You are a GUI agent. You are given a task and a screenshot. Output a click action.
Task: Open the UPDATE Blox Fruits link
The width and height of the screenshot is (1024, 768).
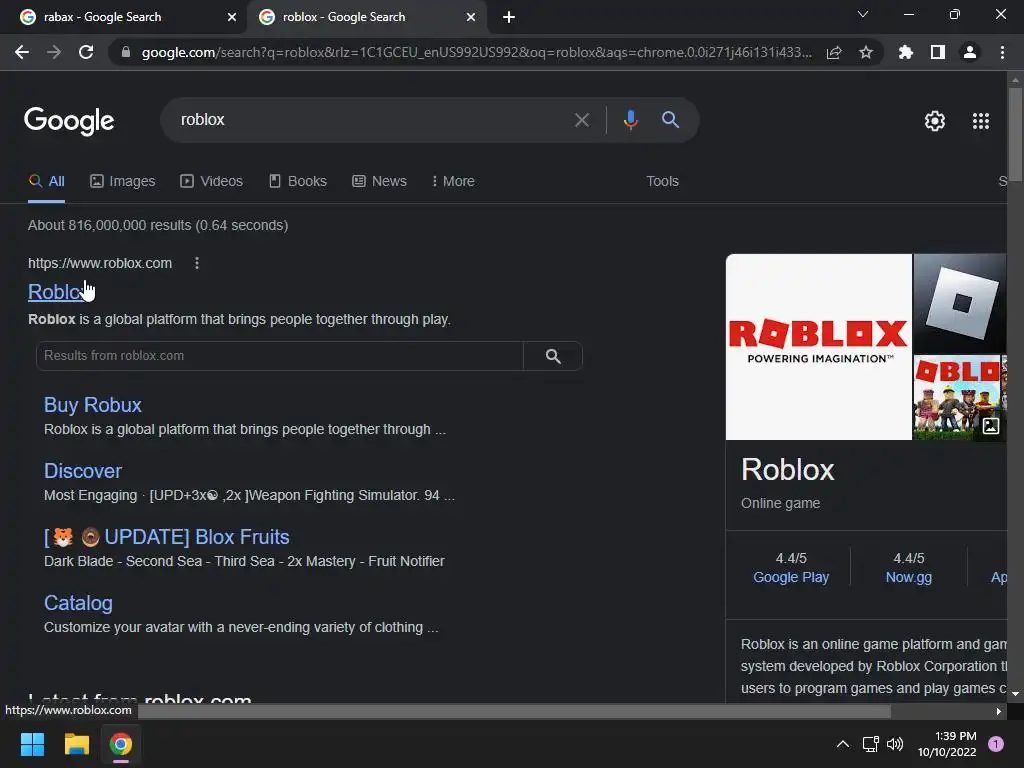(167, 537)
